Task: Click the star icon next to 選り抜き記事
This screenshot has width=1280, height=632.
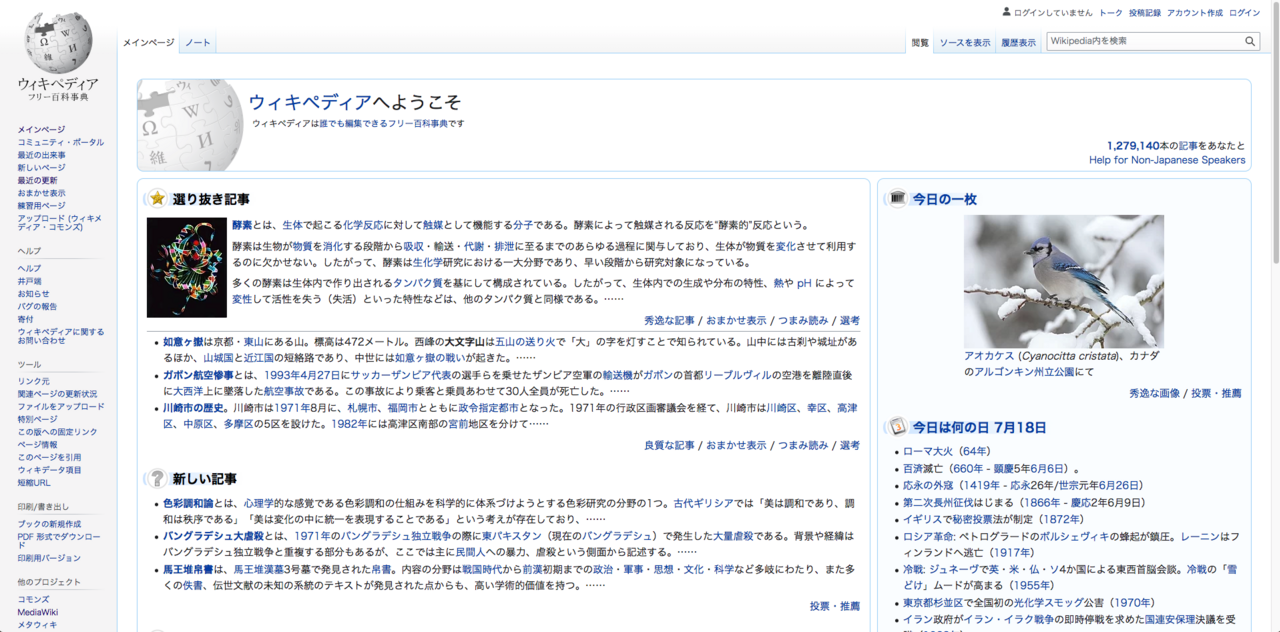Action: (x=157, y=198)
